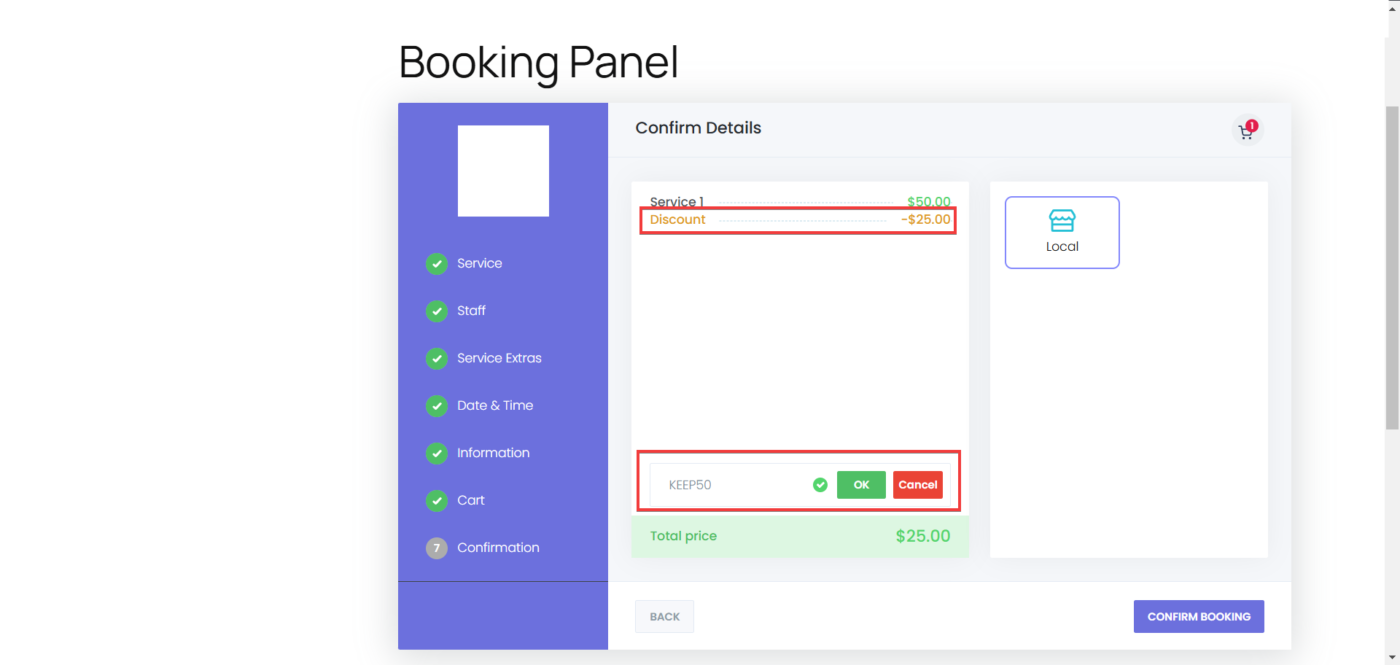Click the Cart step checkmark icon

pos(436,500)
